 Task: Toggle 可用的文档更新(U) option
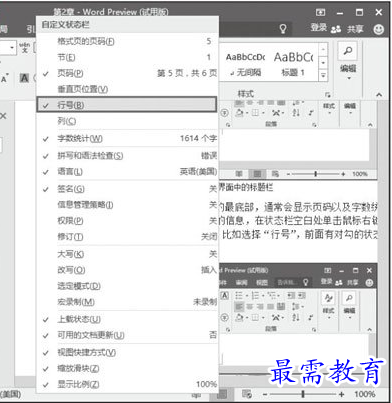click(x=127, y=335)
